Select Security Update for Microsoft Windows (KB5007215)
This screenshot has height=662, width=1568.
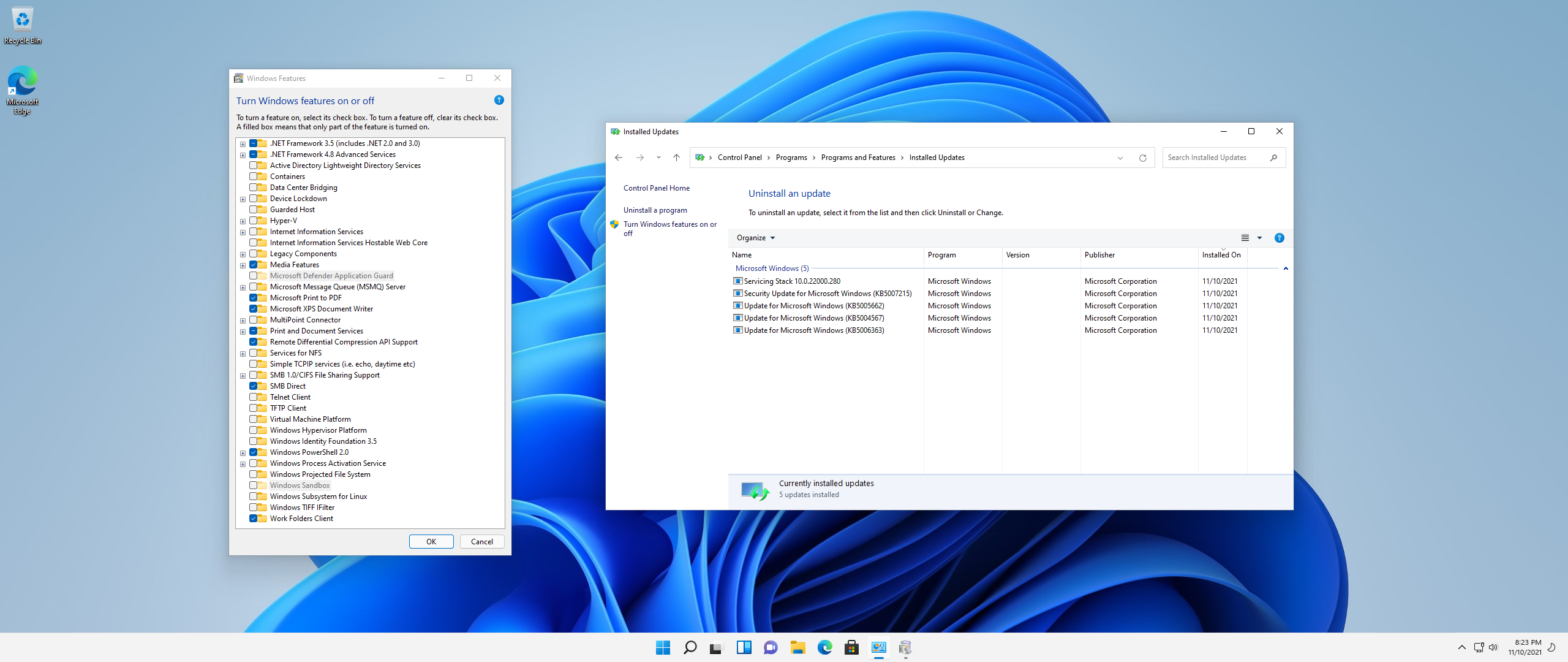pyautogui.click(x=823, y=294)
